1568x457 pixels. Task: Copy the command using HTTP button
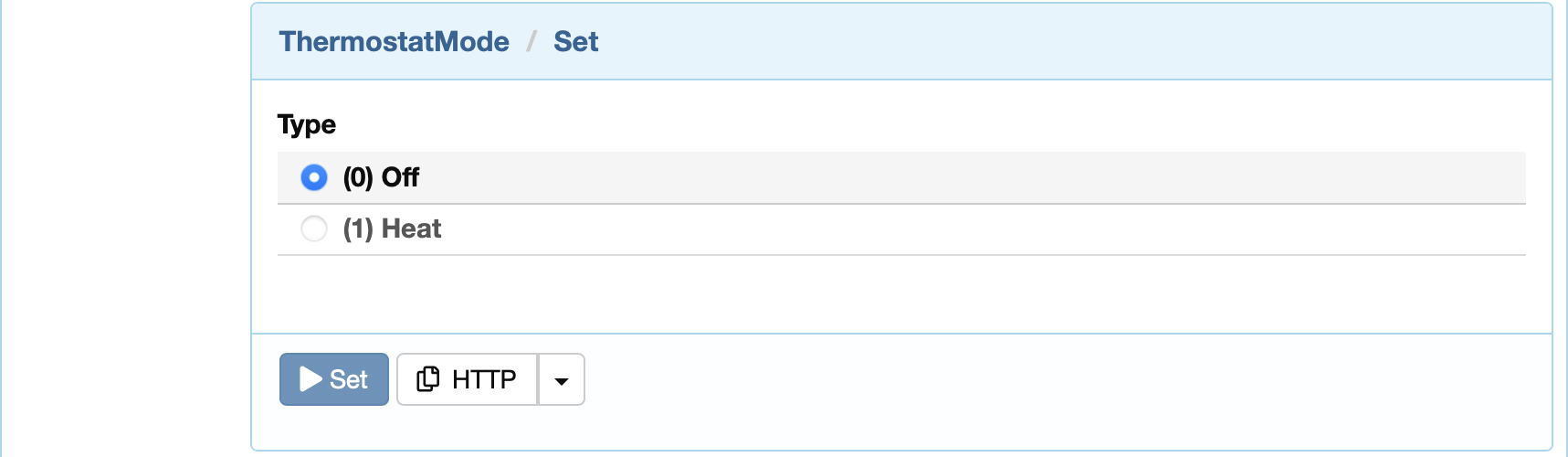(468, 379)
